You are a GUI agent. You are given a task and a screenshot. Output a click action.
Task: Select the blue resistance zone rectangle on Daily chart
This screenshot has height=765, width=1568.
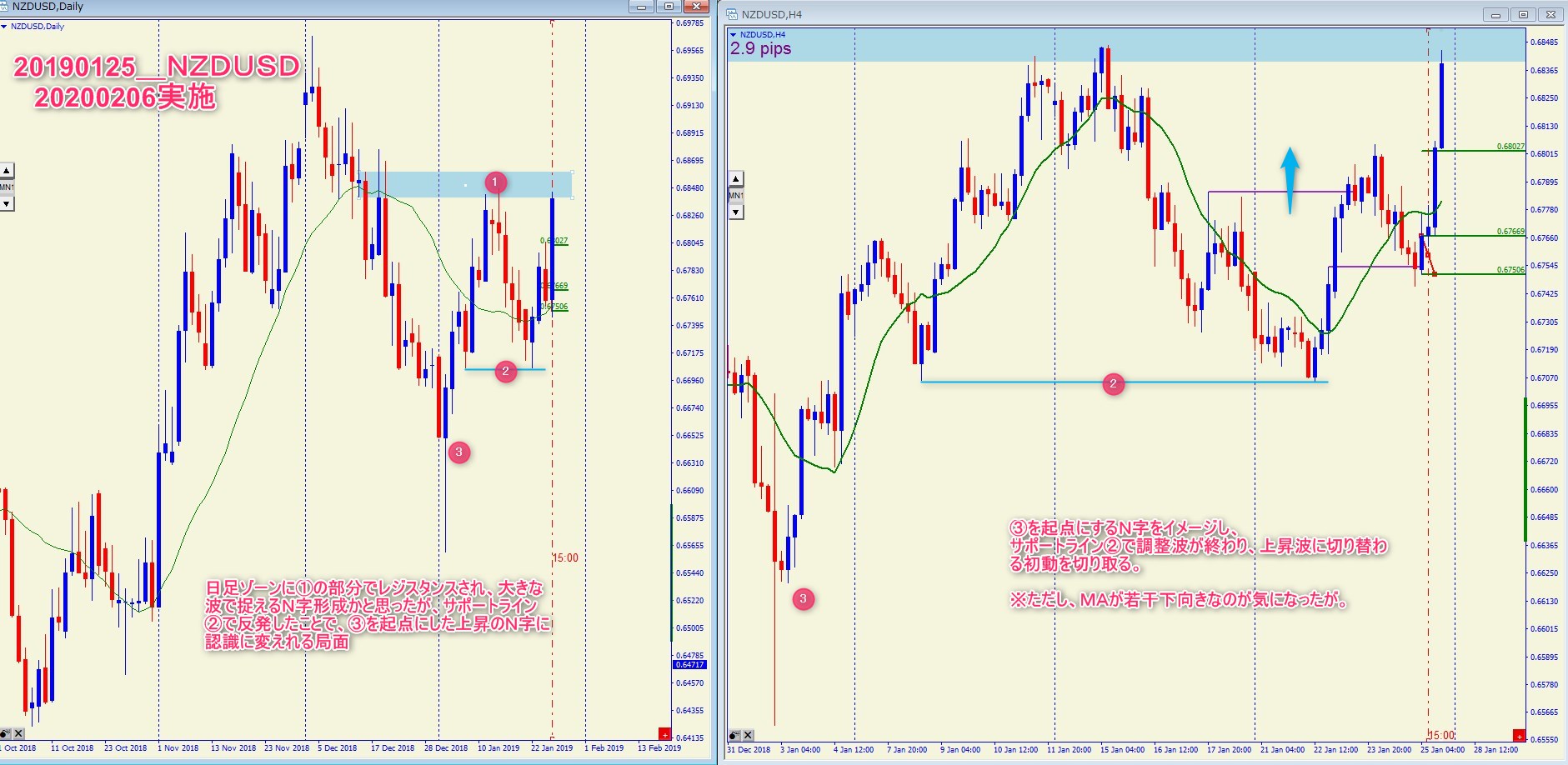click(433, 184)
